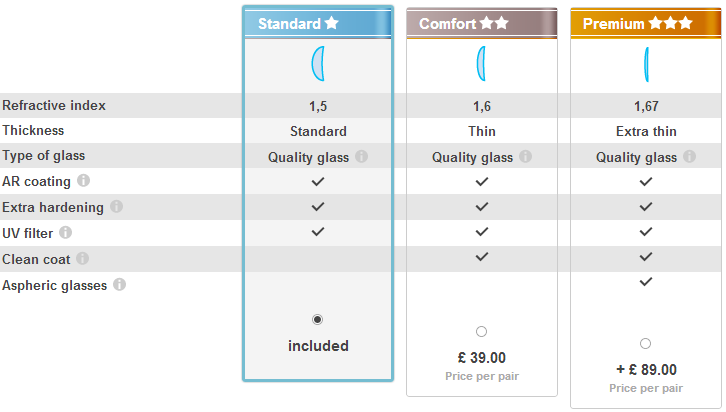Click the + £ 89.00 price text
Screen dimensions: 726x412
pyautogui.click(x=646, y=370)
